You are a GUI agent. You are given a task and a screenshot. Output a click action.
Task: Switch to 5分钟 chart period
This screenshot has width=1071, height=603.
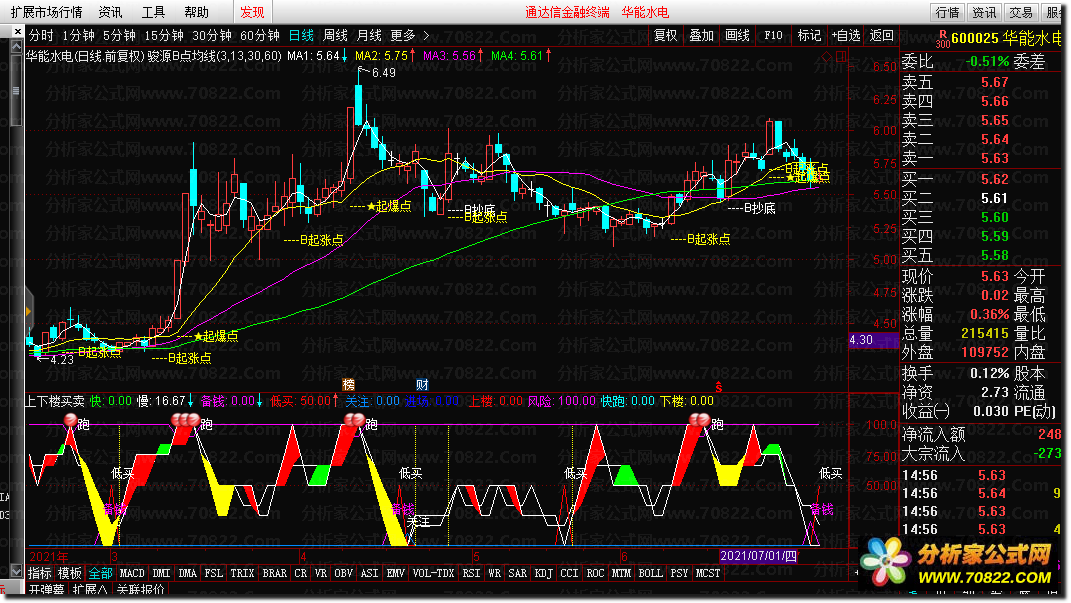[x=119, y=35]
